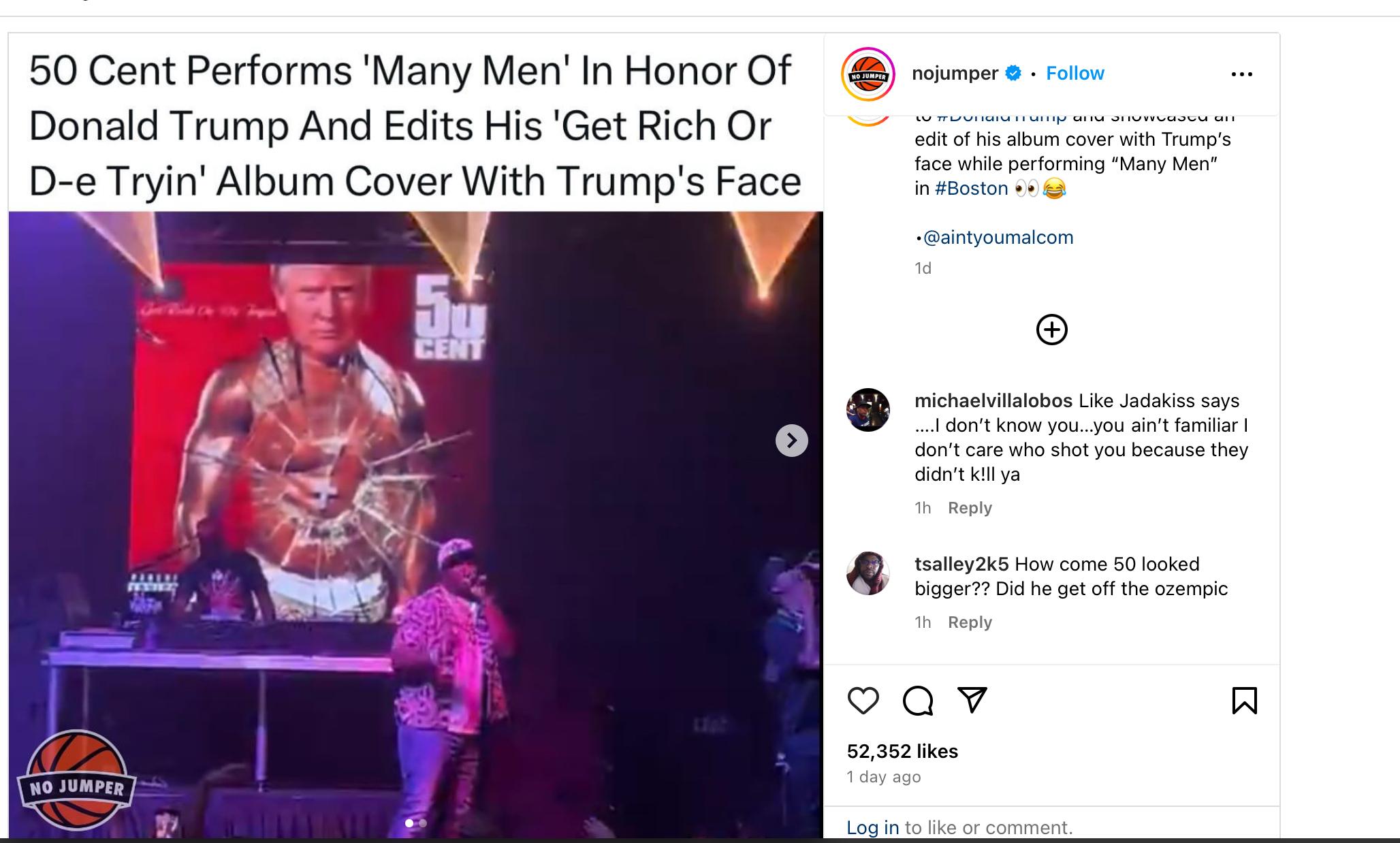Open comments via speech bubble icon
This screenshot has height=843, width=1400.
pos(917,701)
